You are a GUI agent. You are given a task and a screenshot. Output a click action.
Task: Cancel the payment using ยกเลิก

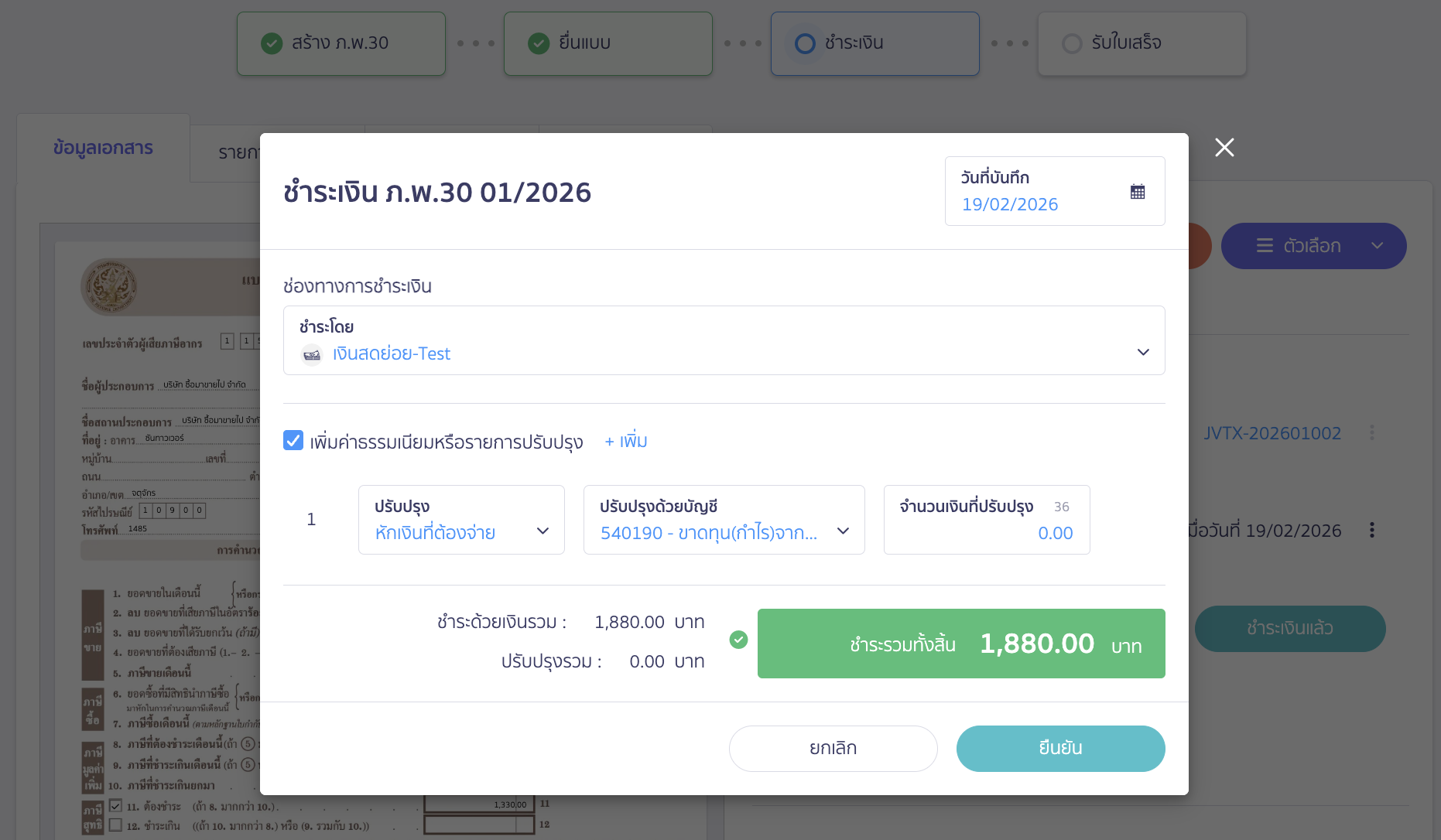click(833, 748)
